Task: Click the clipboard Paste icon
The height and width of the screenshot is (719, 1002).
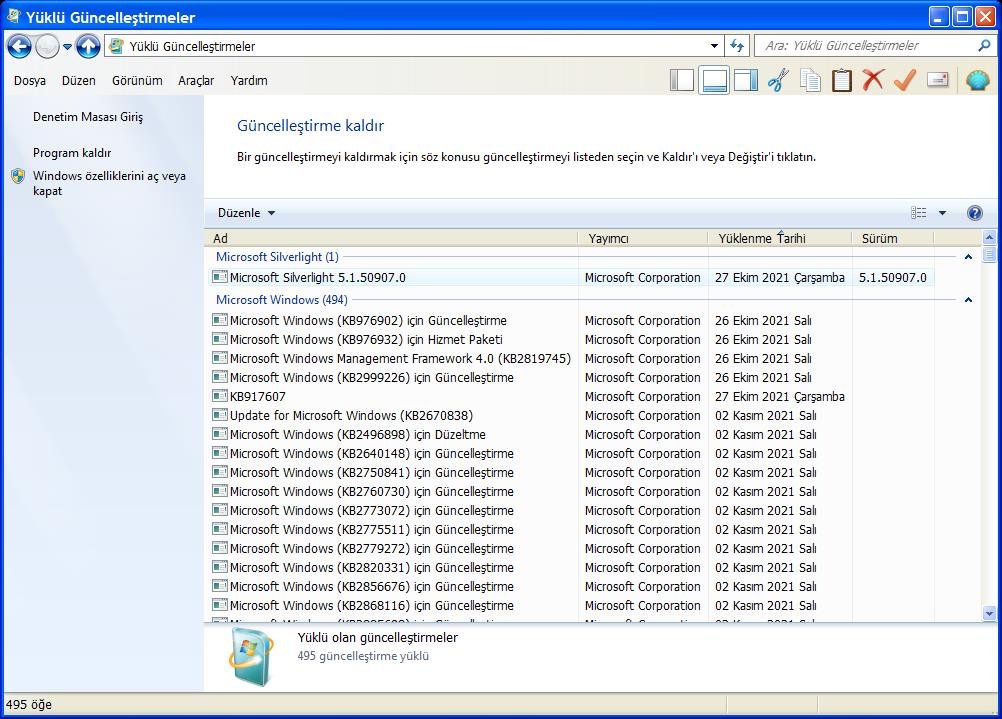Action: (842, 81)
